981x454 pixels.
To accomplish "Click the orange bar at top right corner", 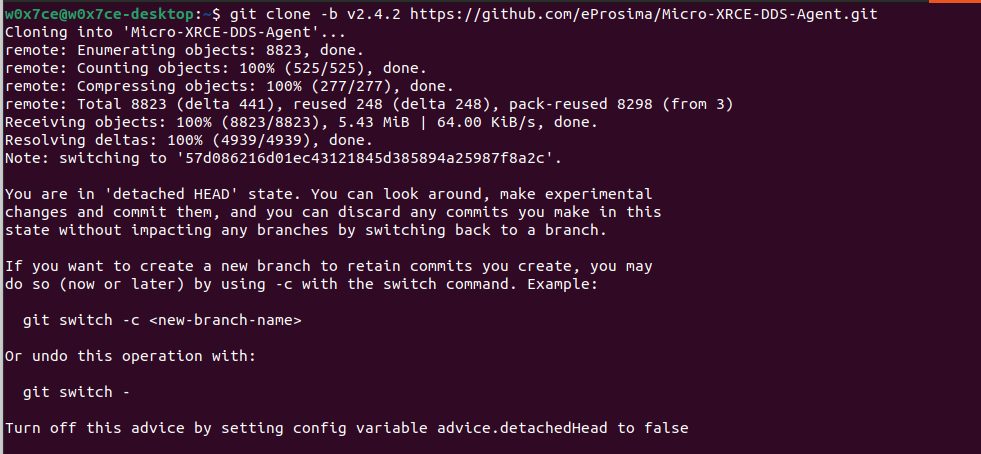I will 955,1.
